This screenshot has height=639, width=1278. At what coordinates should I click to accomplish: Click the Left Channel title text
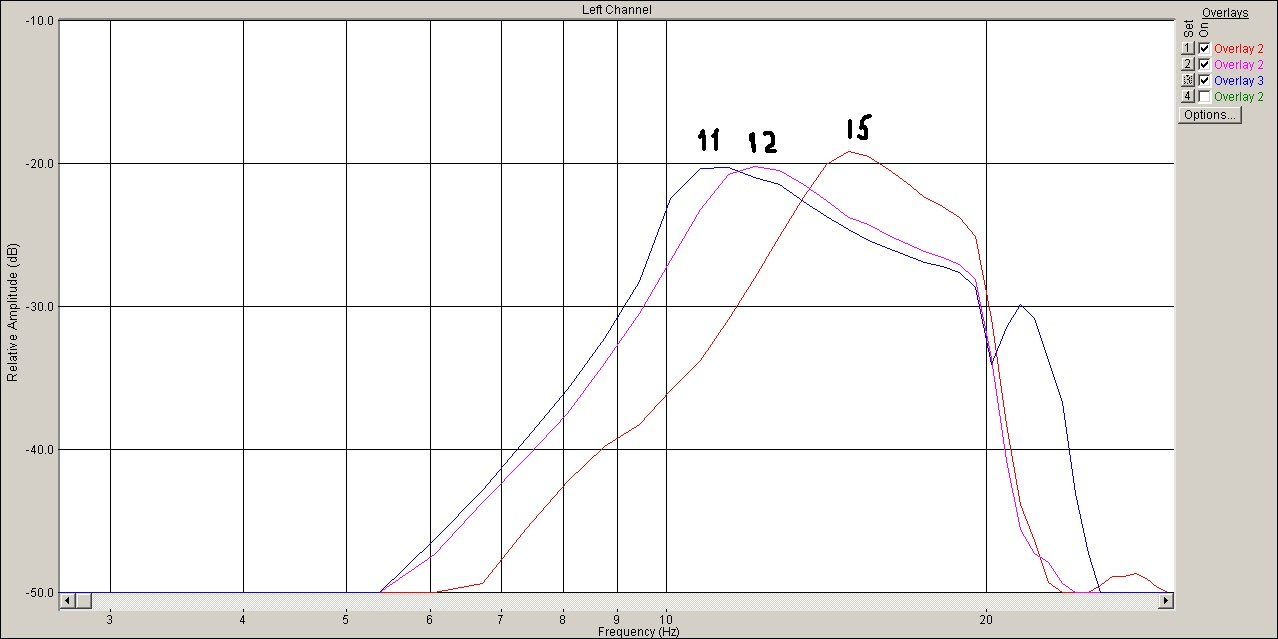[x=617, y=10]
